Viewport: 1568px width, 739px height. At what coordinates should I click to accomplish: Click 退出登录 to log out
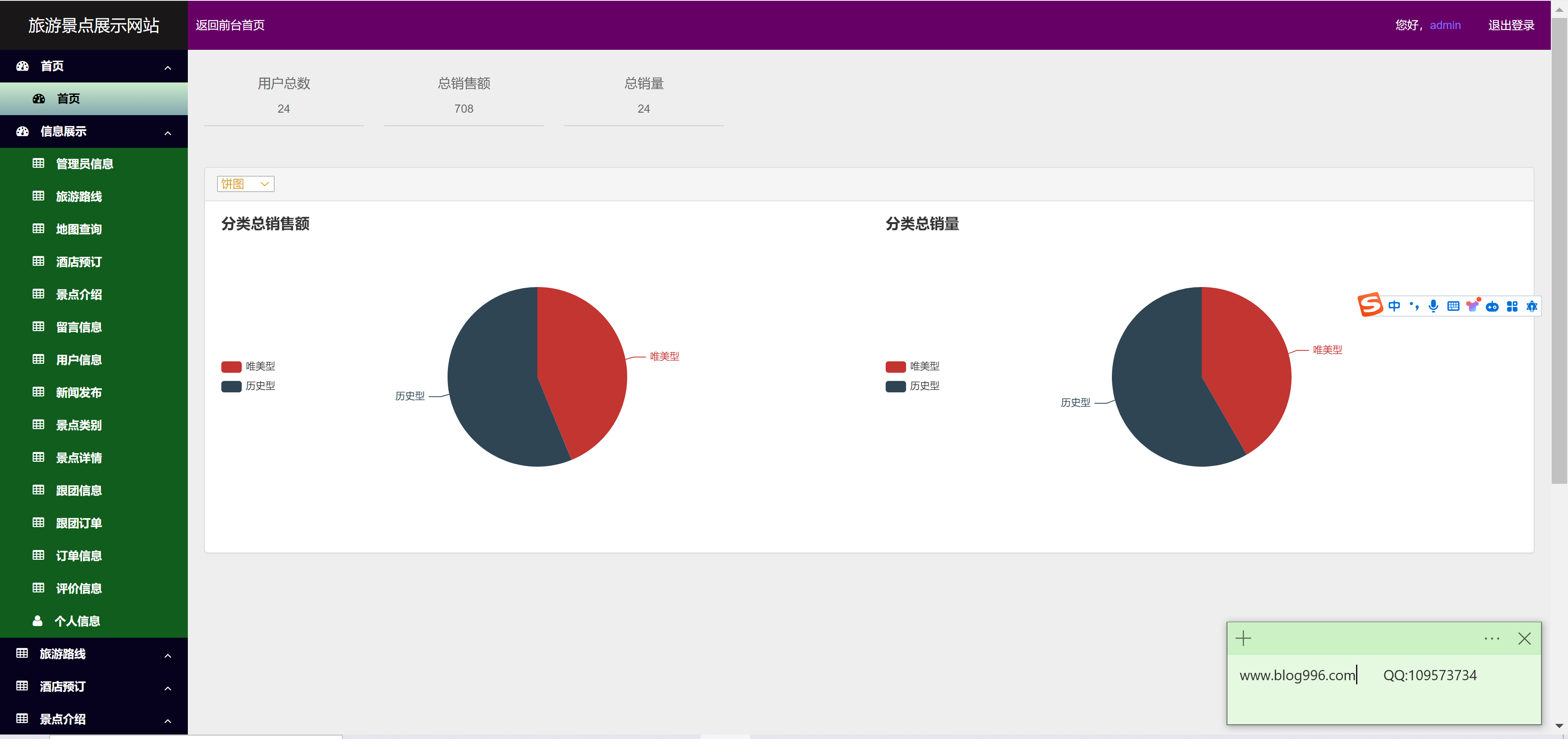coord(1511,25)
